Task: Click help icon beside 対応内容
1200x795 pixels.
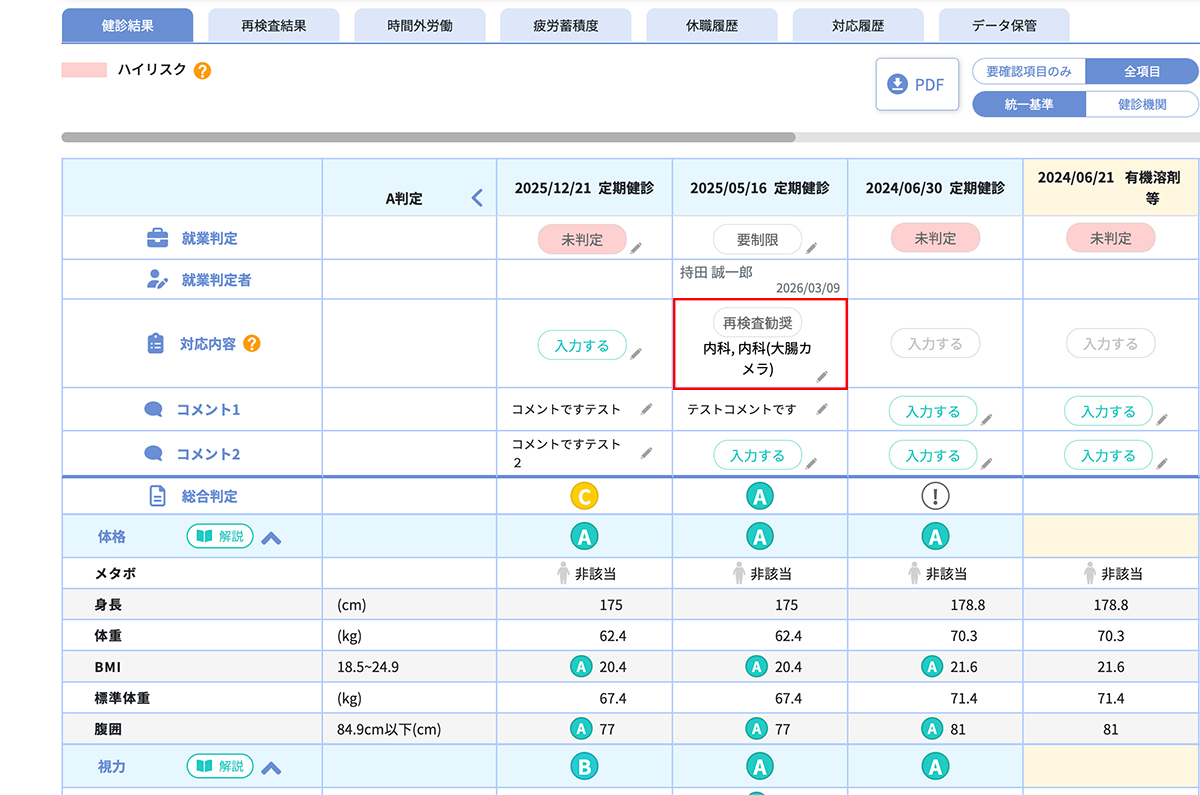Action: [252, 343]
